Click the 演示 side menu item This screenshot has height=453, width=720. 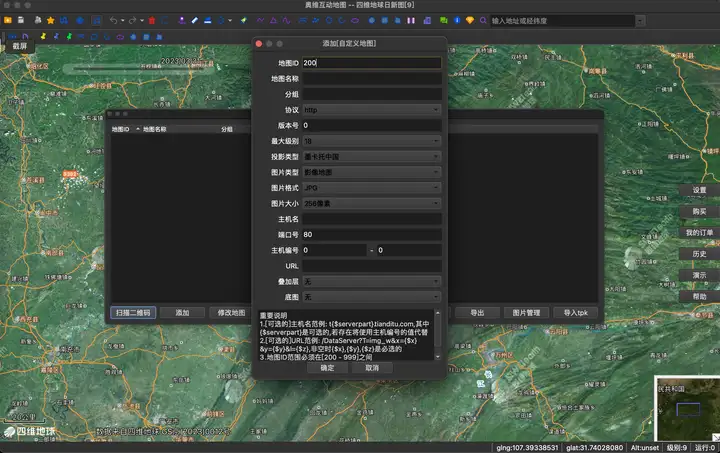pos(699,275)
